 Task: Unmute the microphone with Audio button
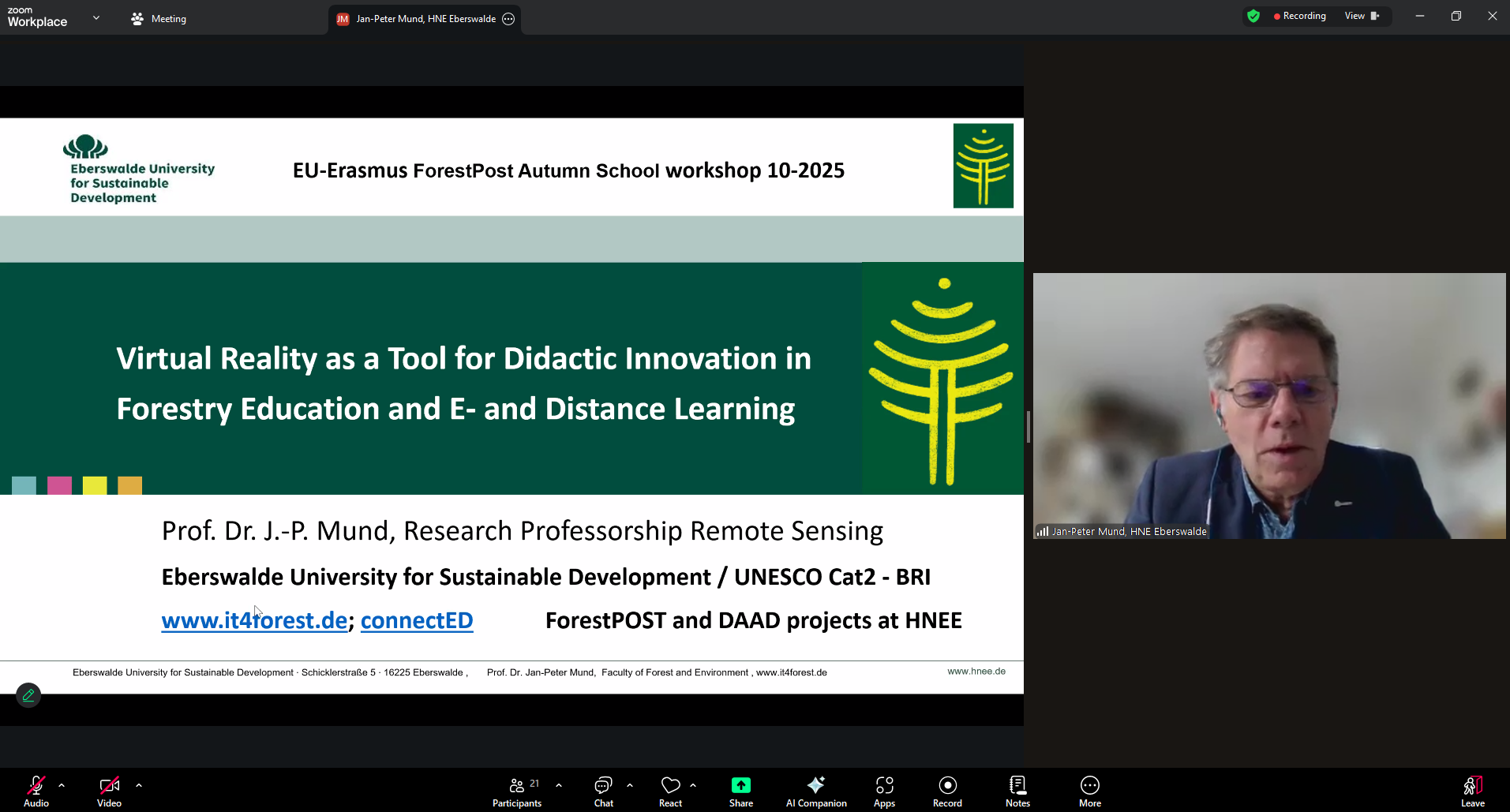[x=36, y=791]
